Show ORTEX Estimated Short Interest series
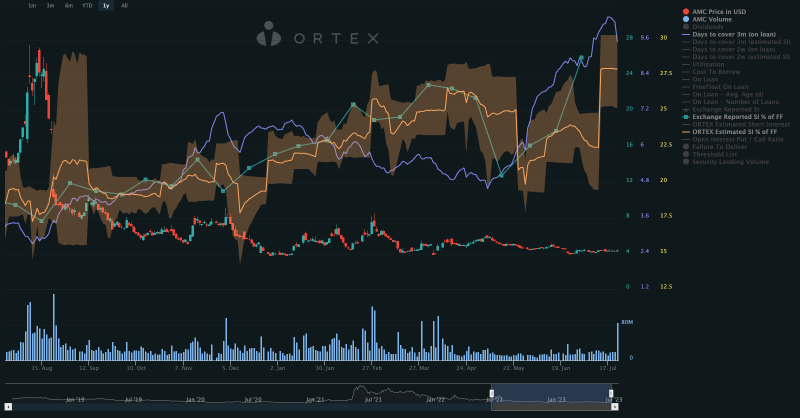800x418 pixels. tap(736, 125)
